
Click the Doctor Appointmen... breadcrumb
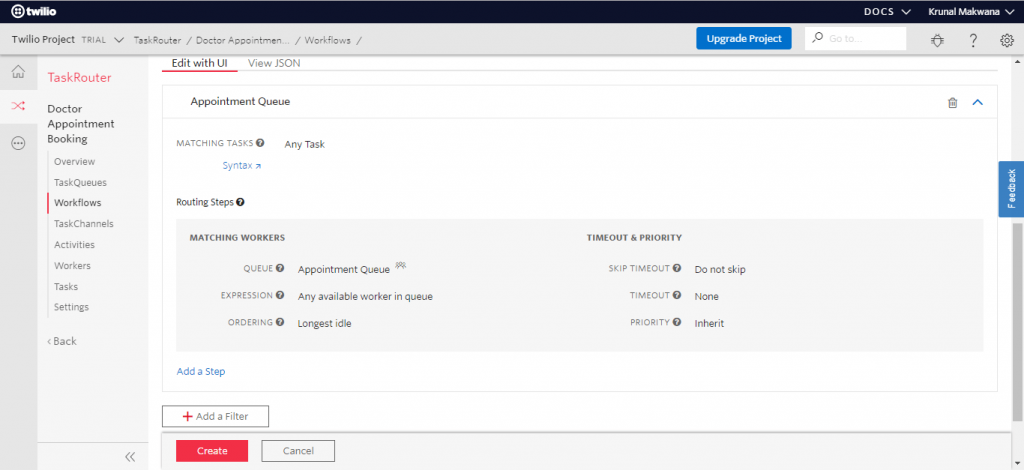(x=242, y=40)
